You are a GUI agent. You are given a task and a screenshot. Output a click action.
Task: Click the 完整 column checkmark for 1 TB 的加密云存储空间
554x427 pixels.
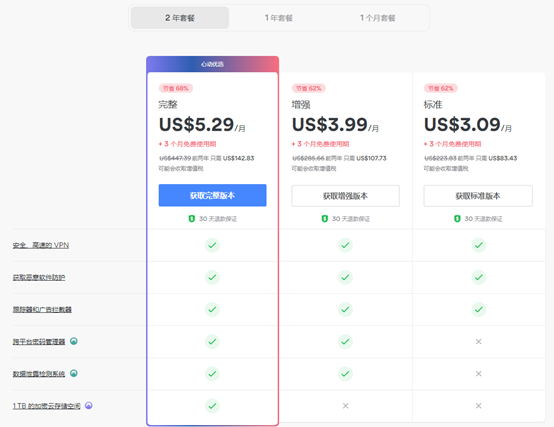[x=212, y=406]
